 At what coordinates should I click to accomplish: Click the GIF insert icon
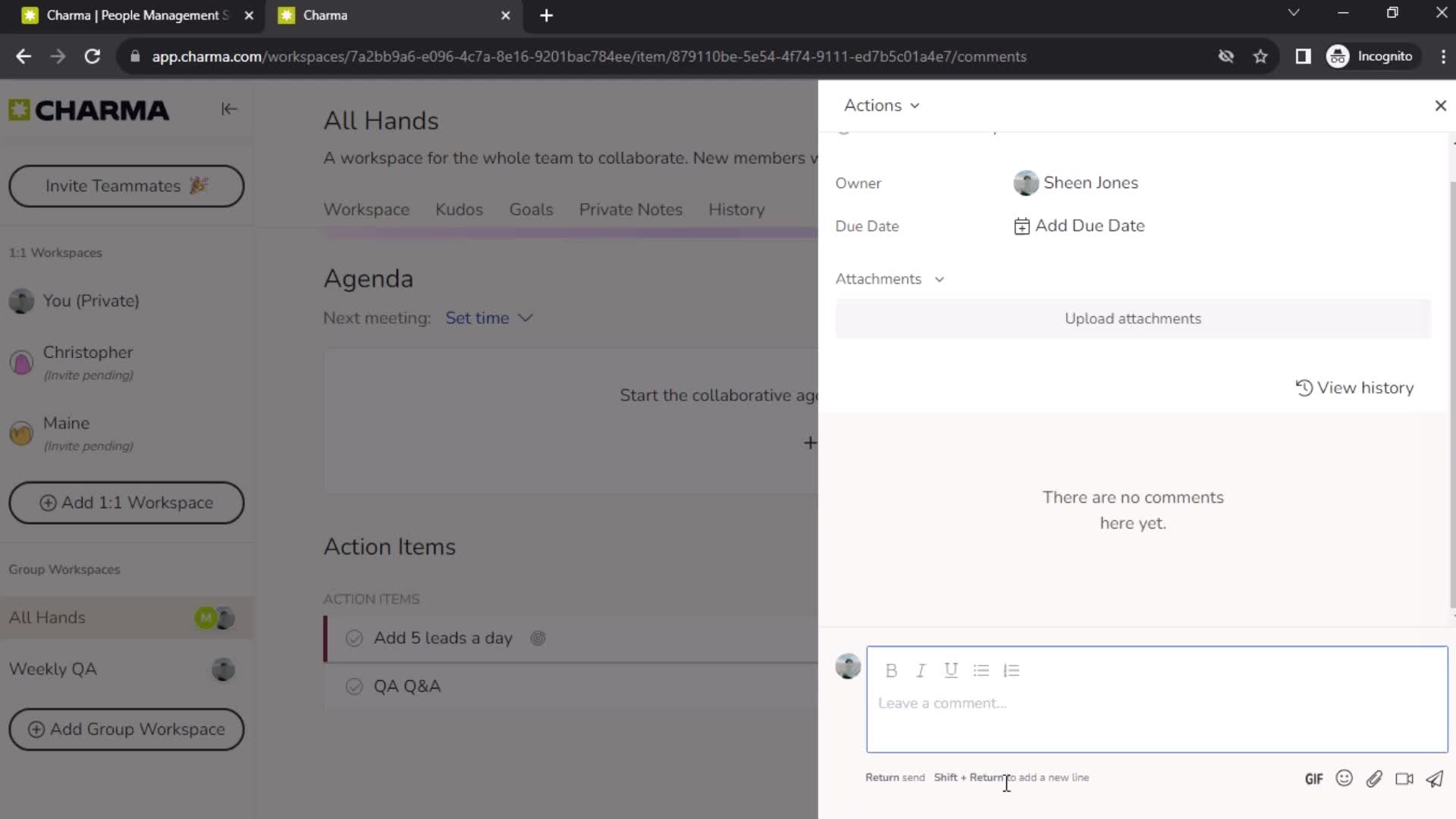coord(1315,779)
